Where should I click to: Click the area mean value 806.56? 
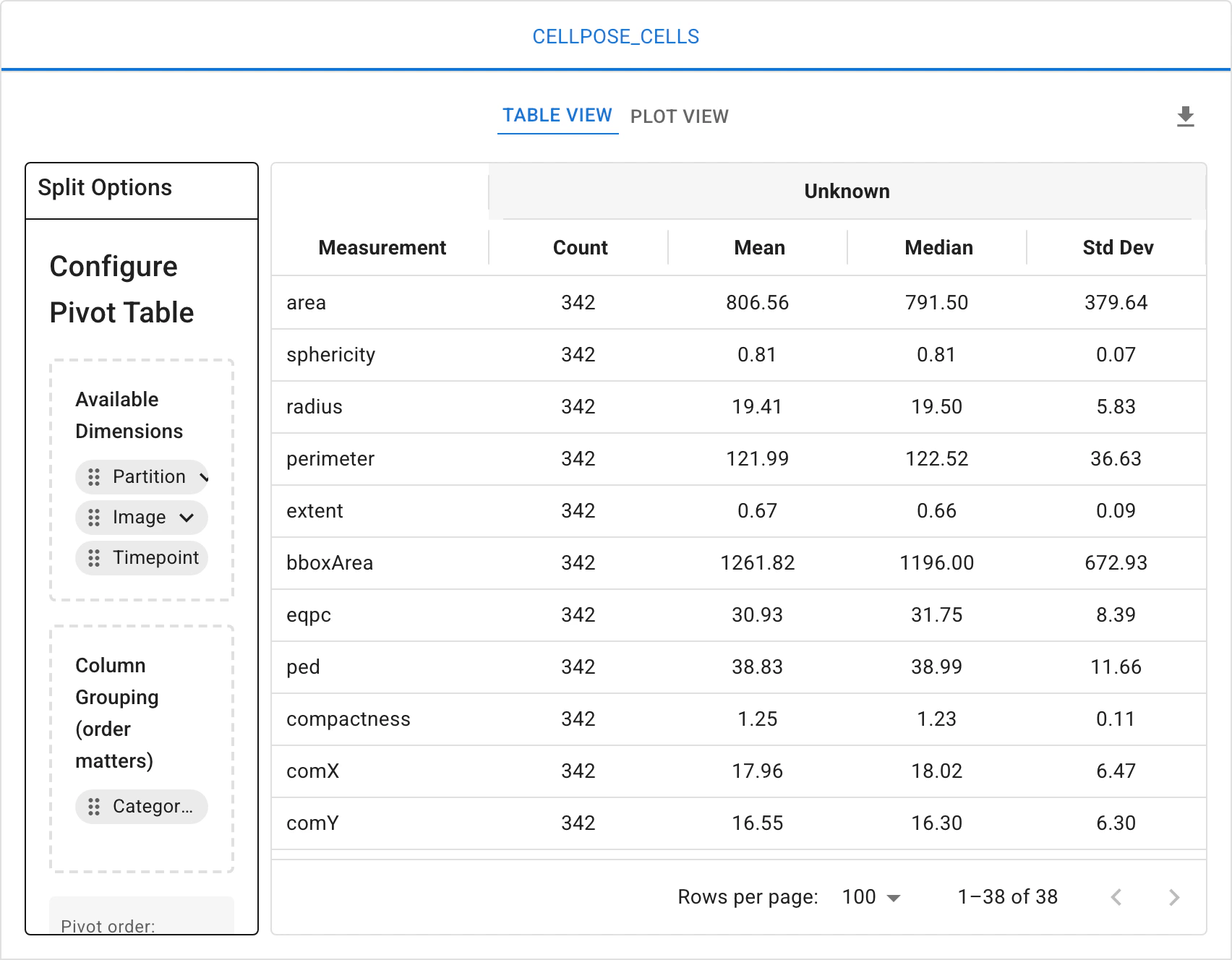coord(758,303)
